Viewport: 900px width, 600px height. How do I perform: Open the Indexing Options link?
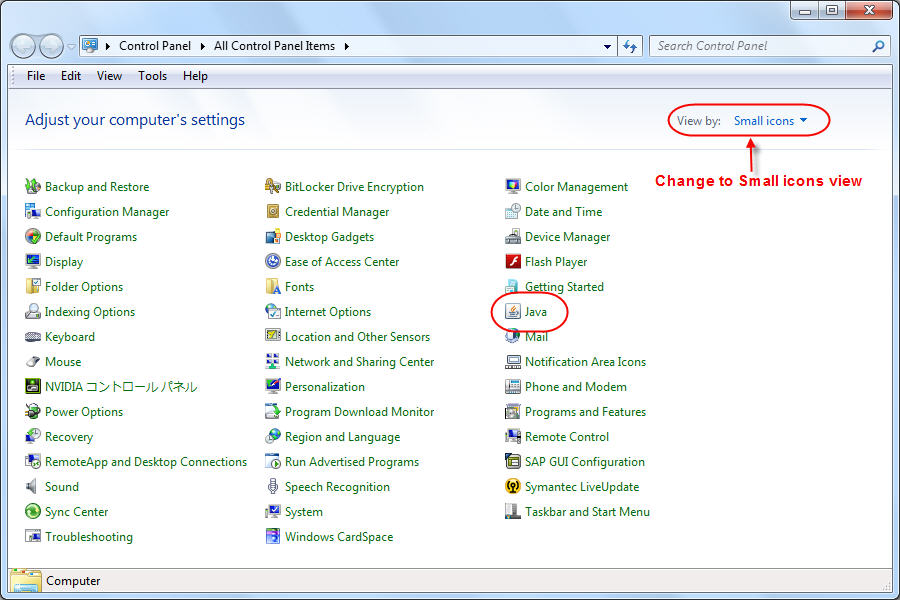tap(90, 312)
